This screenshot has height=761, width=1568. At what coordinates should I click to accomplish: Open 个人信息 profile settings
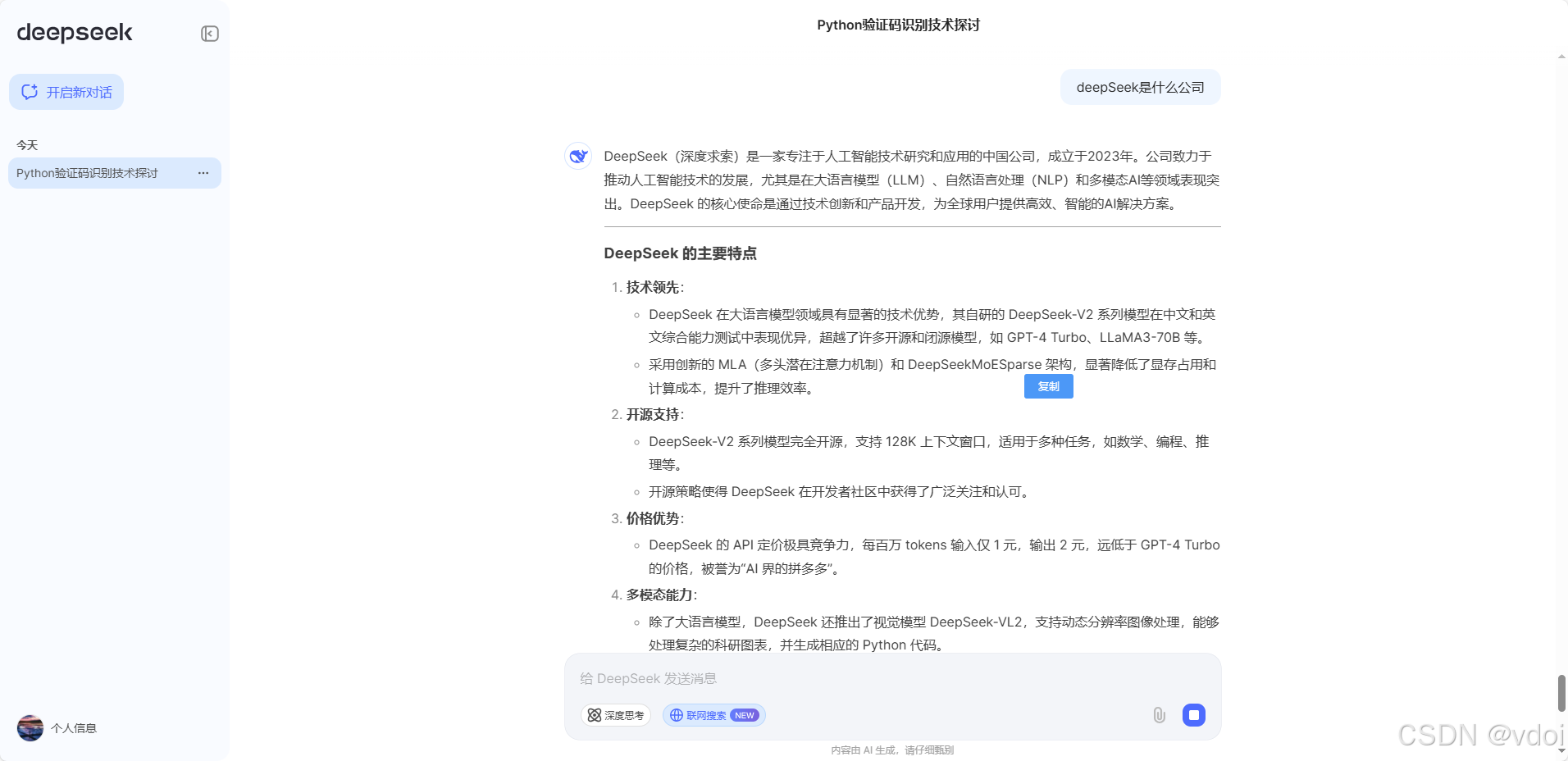click(74, 728)
